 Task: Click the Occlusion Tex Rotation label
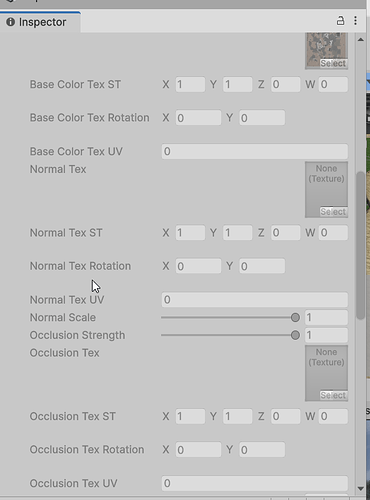(87, 450)
